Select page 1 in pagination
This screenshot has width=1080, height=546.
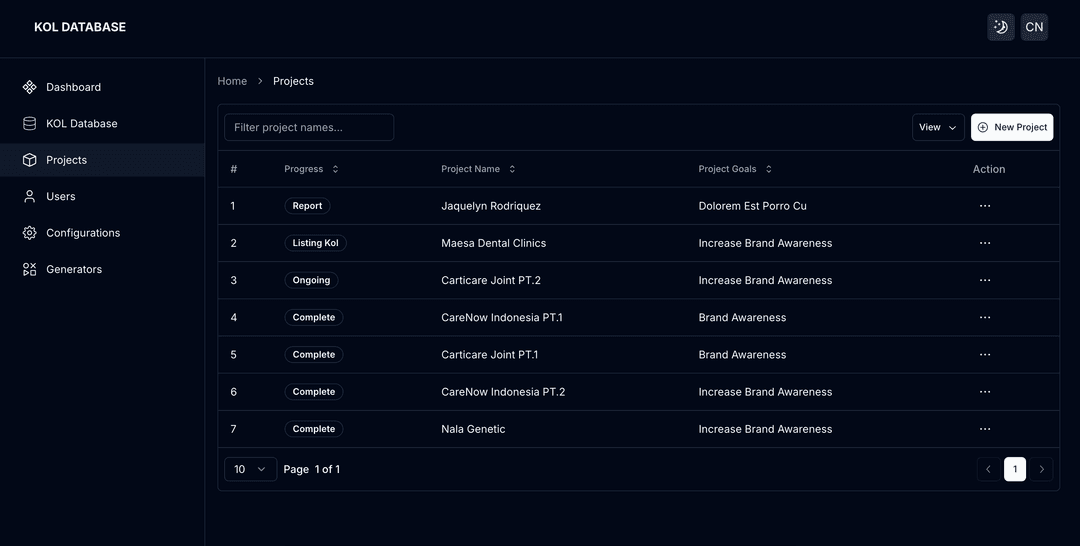click(x=1015, y=469)
